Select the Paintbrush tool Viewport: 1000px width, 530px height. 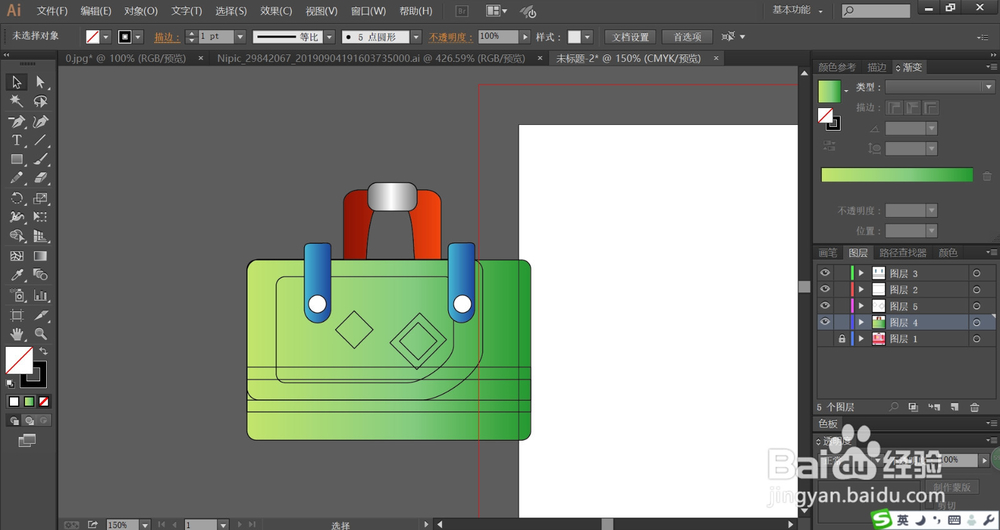(40, 159)
